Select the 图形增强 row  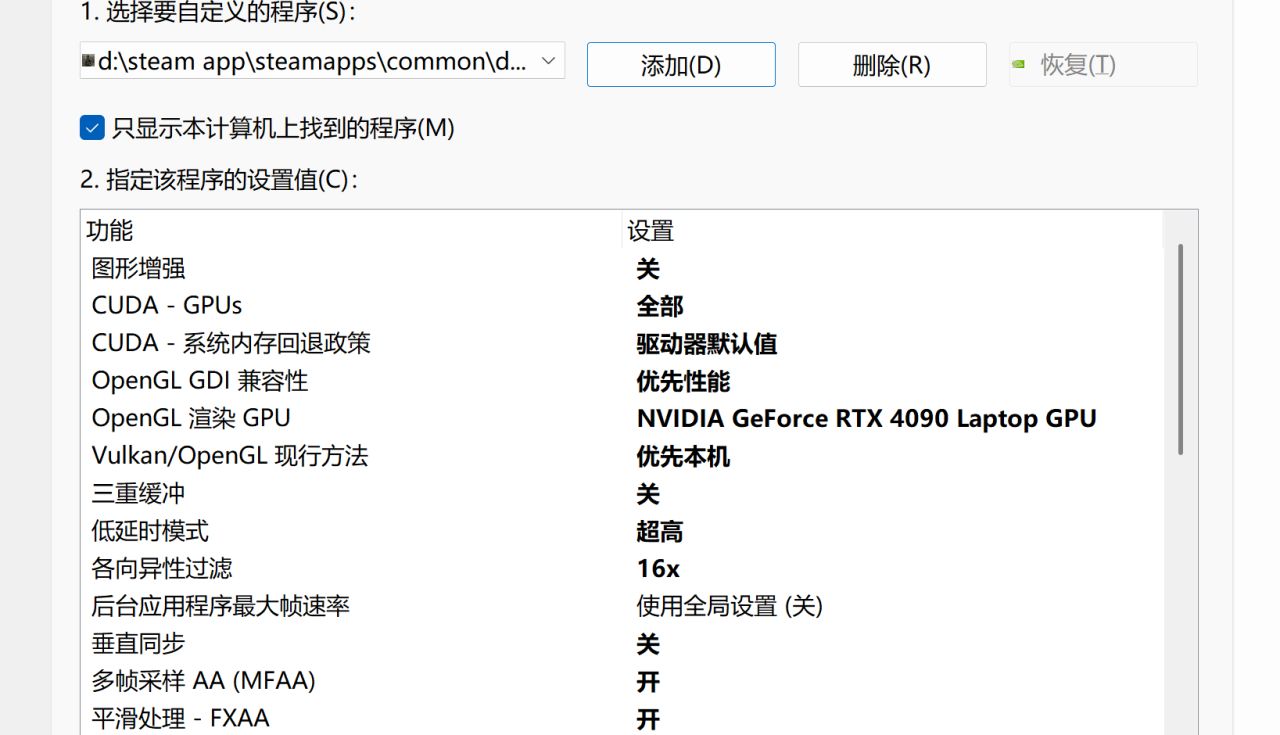(x=622, y=269)
